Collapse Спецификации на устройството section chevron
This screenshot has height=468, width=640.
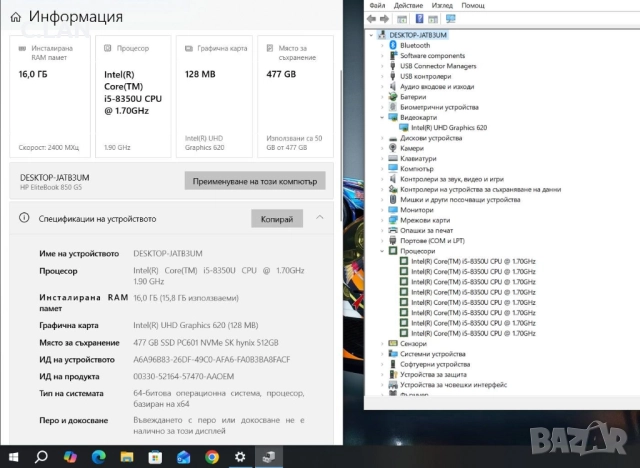(x=320, y=218)
